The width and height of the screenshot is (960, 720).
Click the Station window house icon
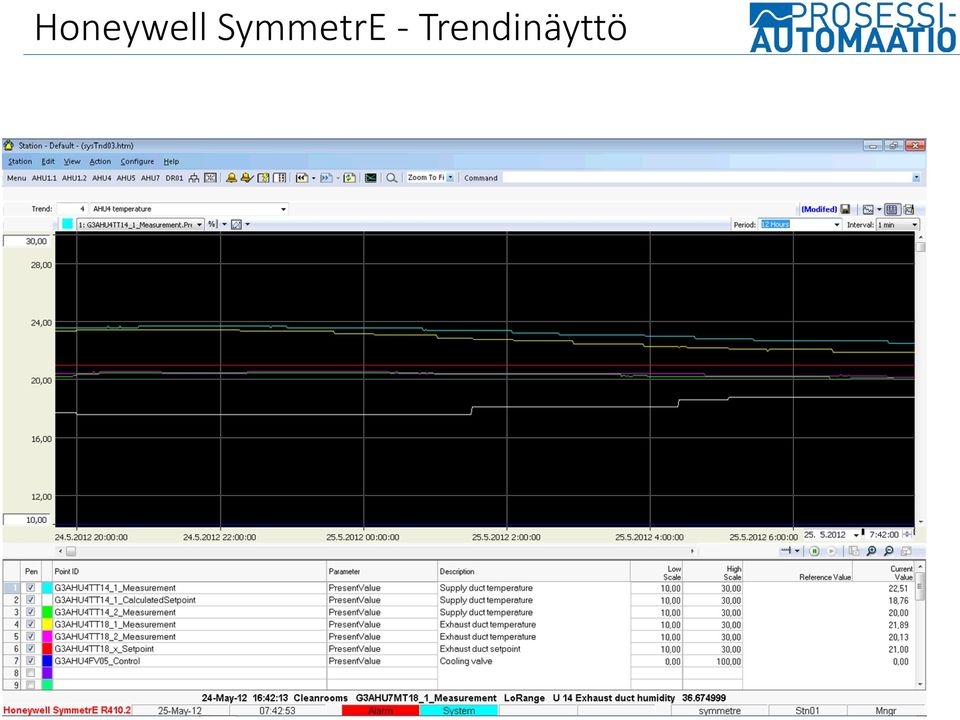coord(9,146)
